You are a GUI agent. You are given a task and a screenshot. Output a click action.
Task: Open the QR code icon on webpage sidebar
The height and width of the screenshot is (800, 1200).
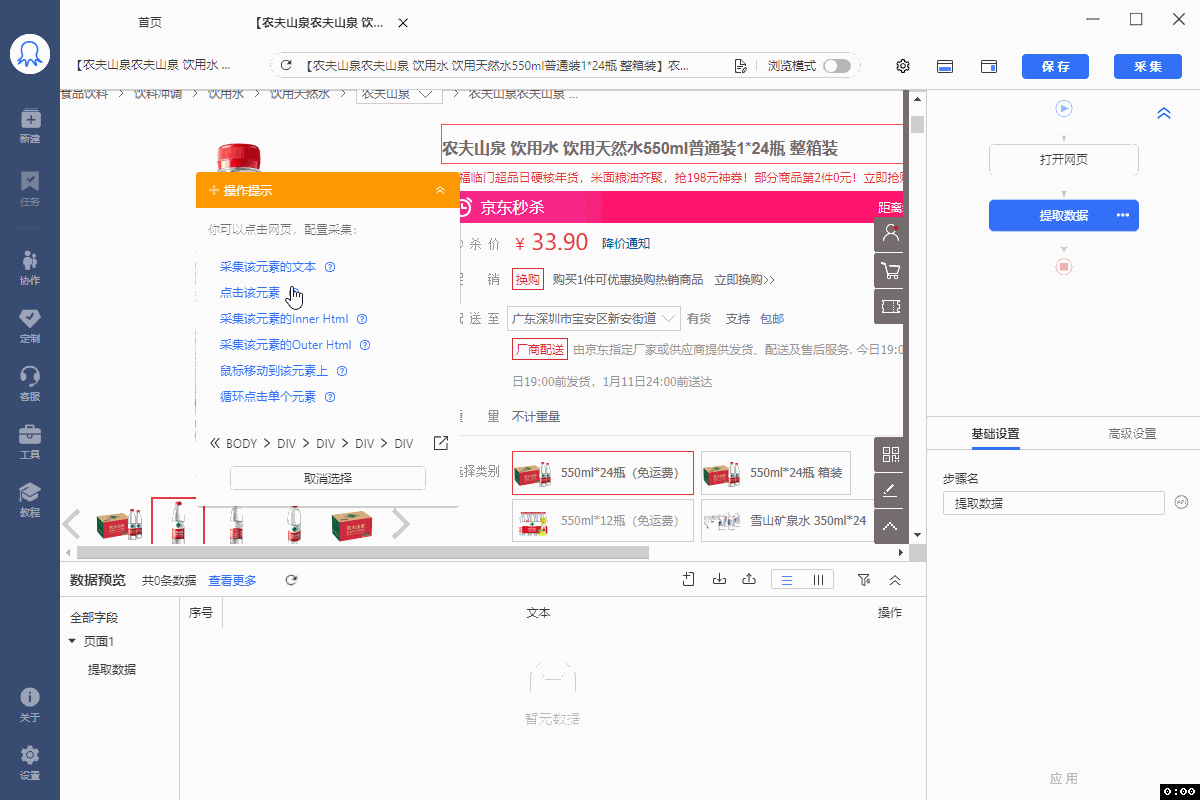pos(890,455)
